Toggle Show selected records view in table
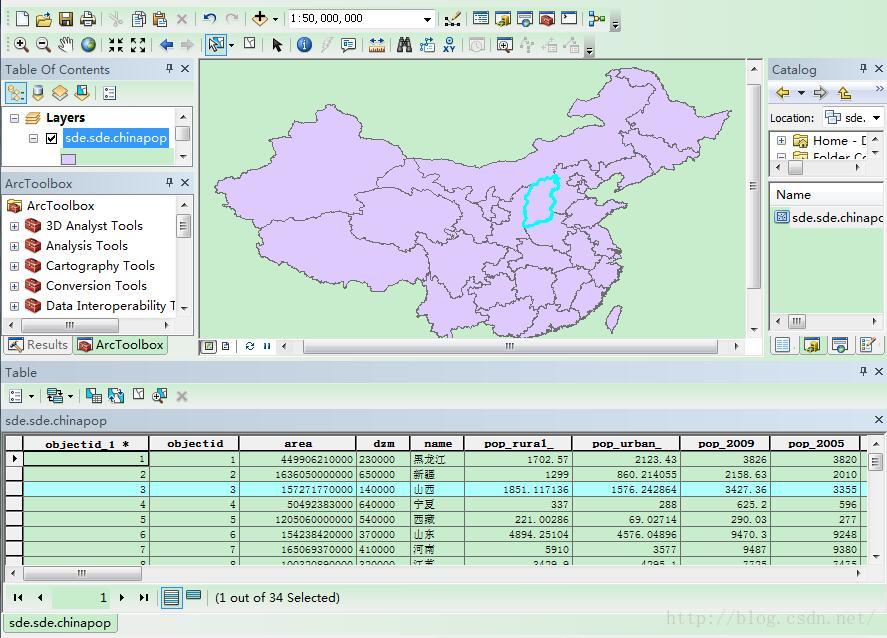This screenshot has width=887, height=638. [x=194, y=597]
